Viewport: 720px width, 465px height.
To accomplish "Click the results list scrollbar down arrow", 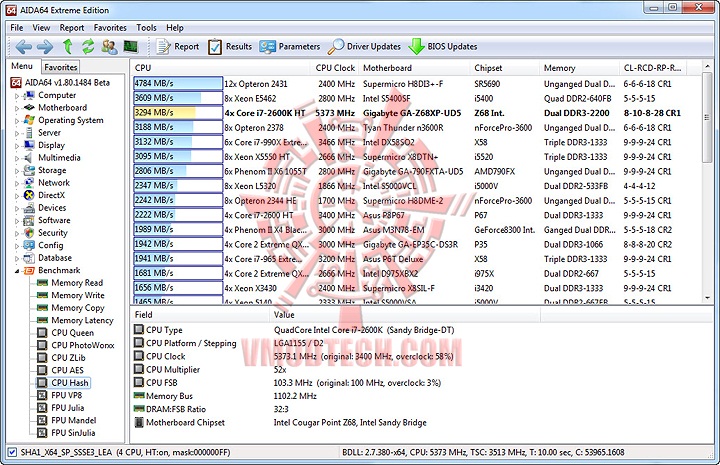I will point(708,298).
